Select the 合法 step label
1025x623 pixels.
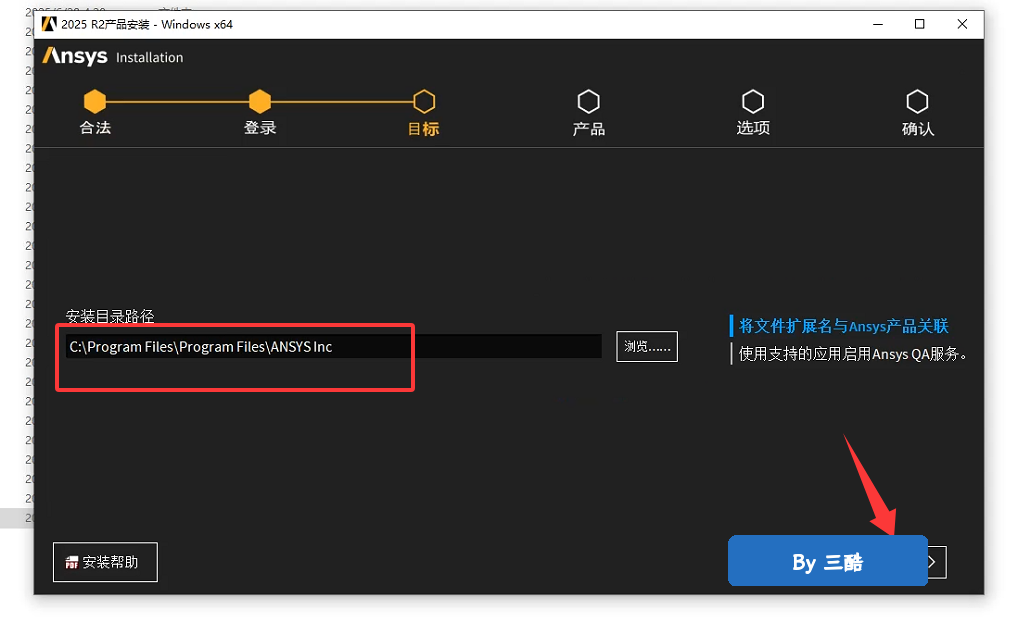click(95, 128)
